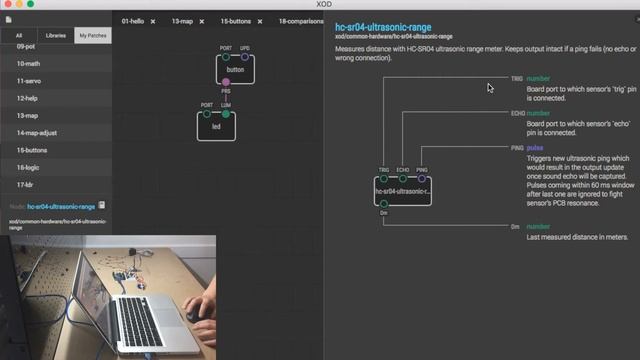Select the button node on canvas
This screenshot has height=360, width=640.
click(236, 70)
